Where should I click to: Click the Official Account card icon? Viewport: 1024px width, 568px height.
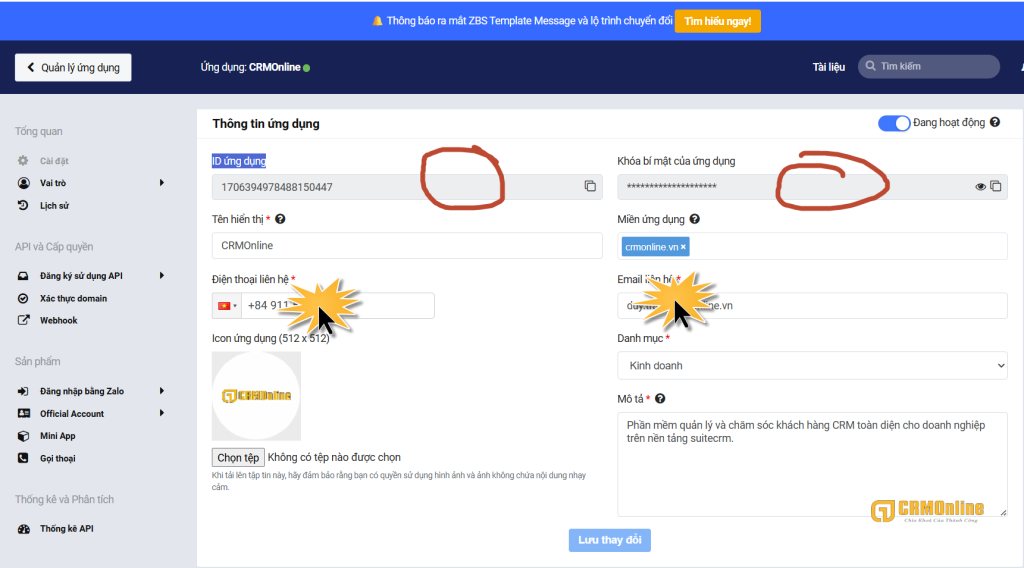click(24, 413)
